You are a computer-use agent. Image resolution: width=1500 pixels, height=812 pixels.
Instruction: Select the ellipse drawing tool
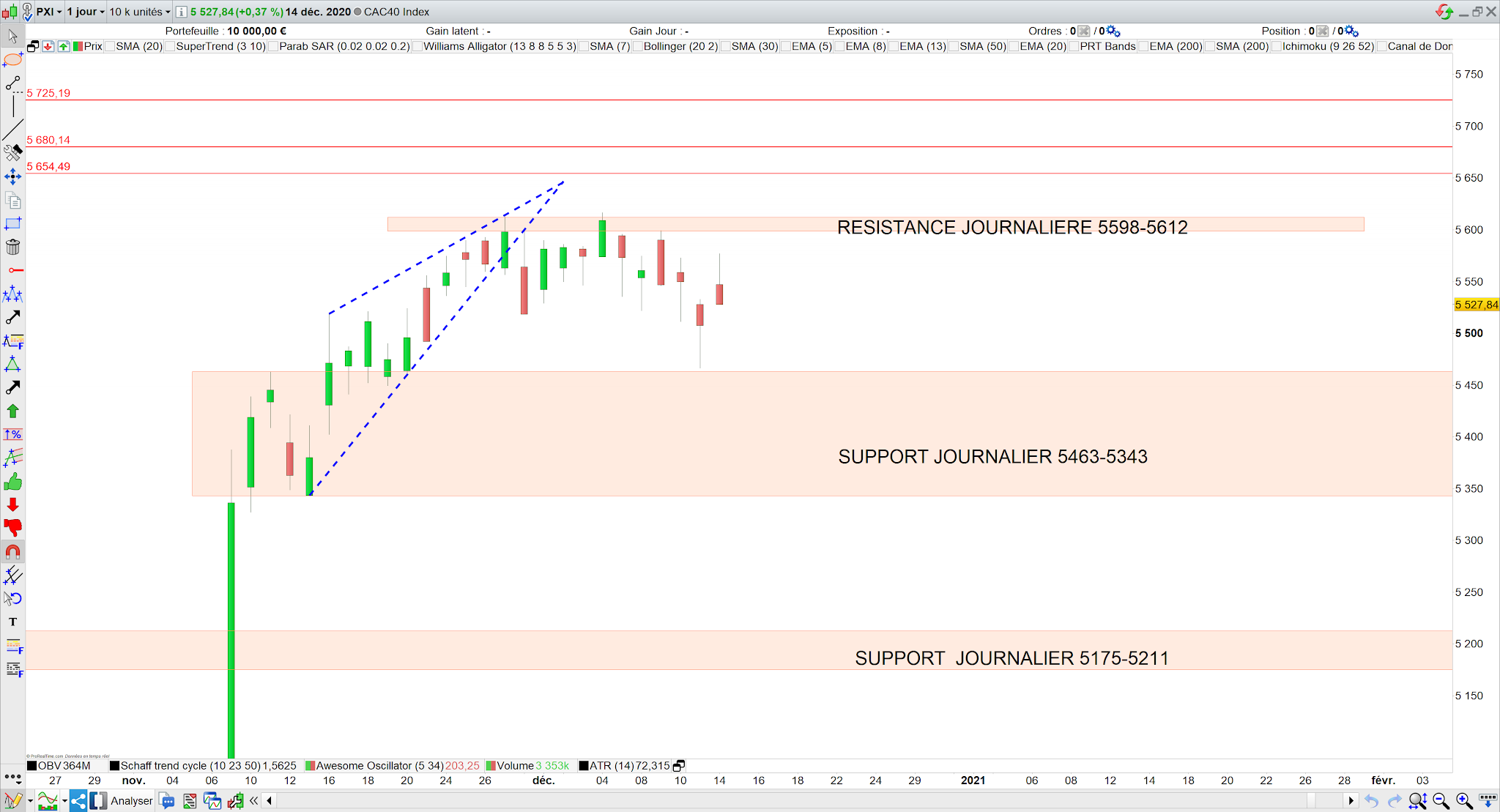point(12,59)
